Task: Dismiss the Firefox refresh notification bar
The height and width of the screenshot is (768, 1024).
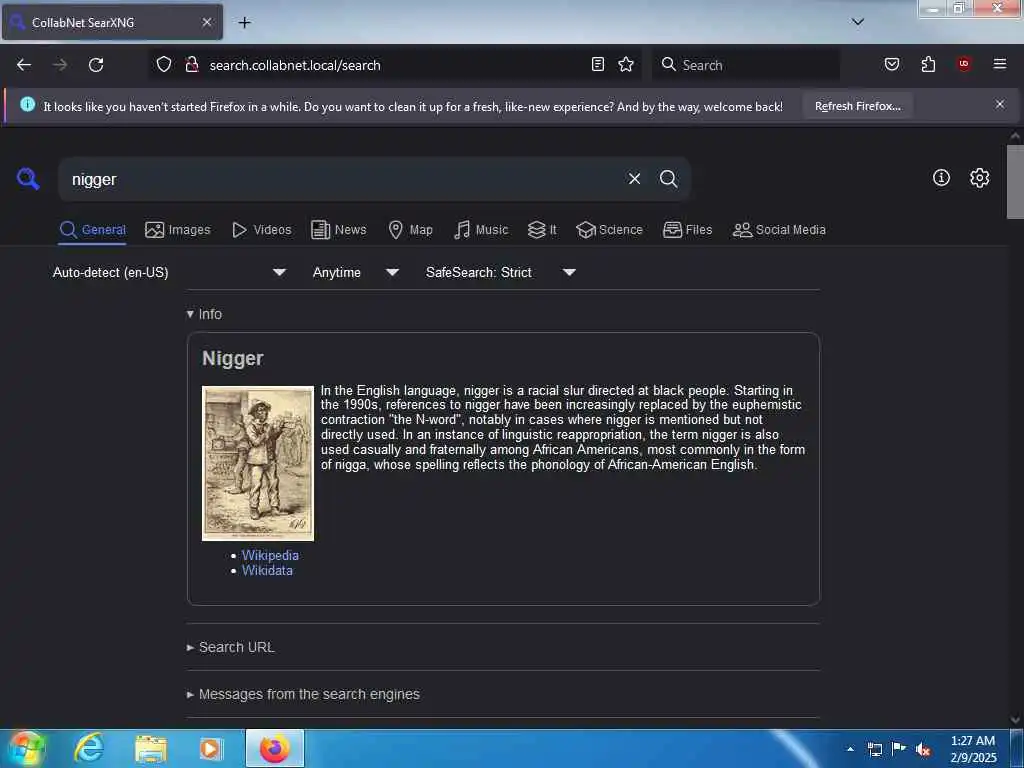Action: coord(1000,104)
